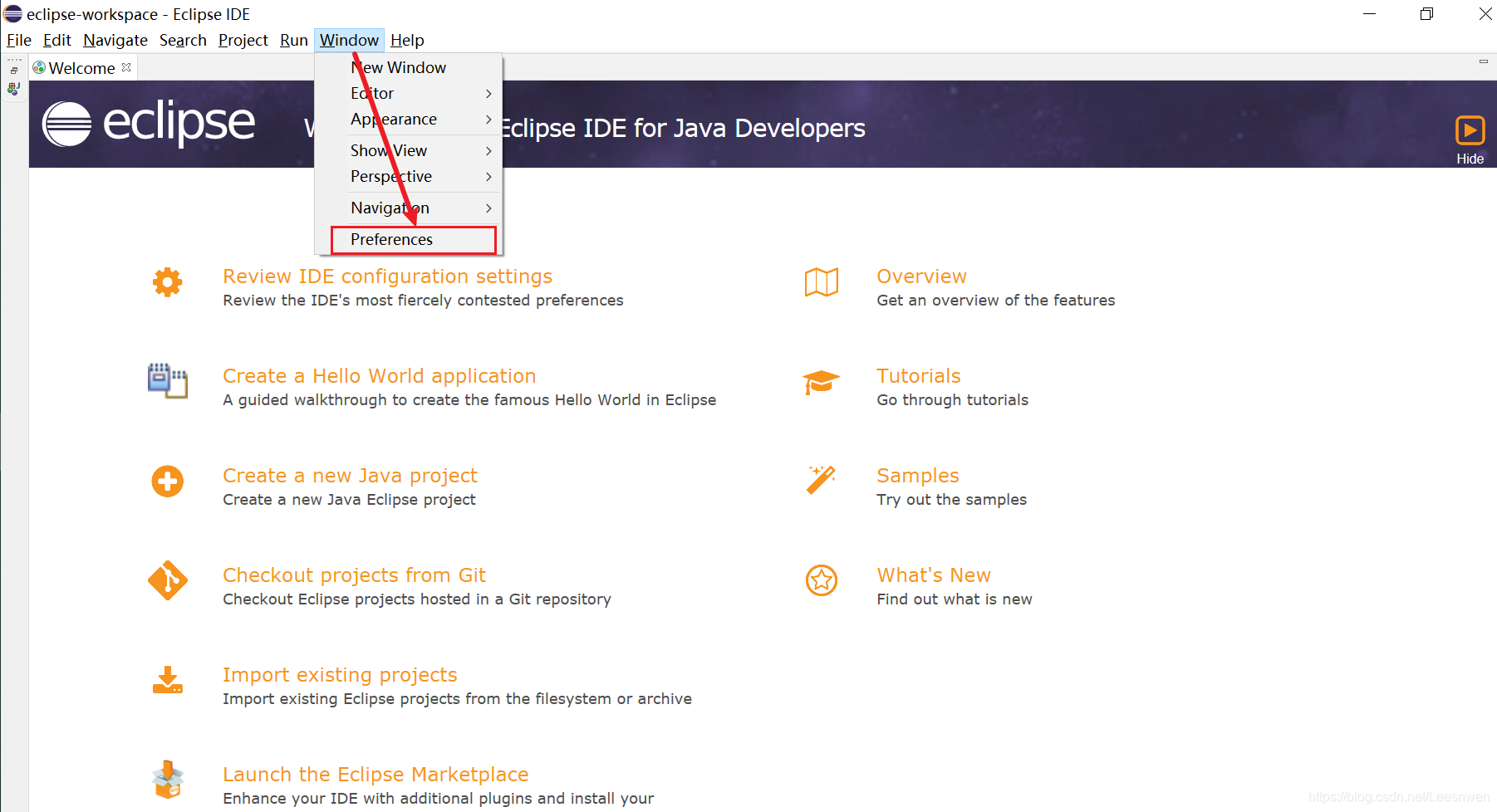
Task: Open the Overview link
Action: click(921, 276)
